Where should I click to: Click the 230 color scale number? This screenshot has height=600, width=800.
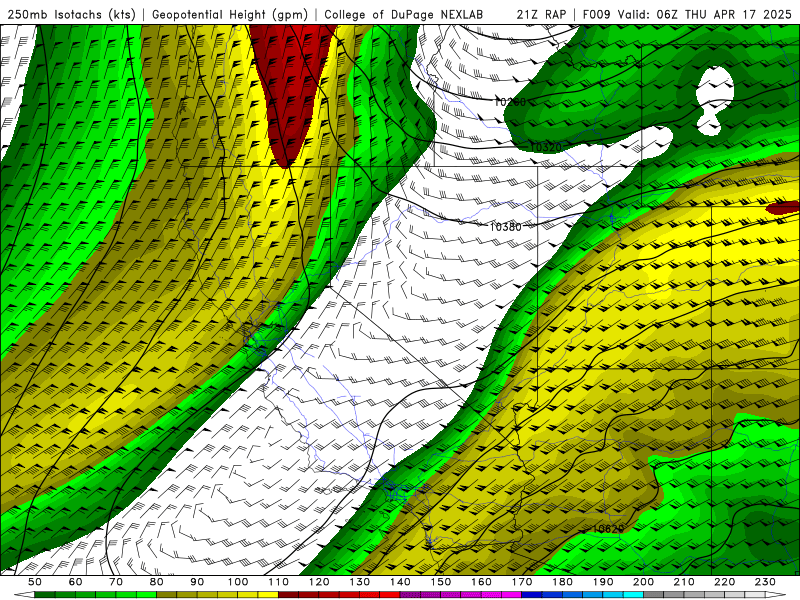click(x=765, y=582)
